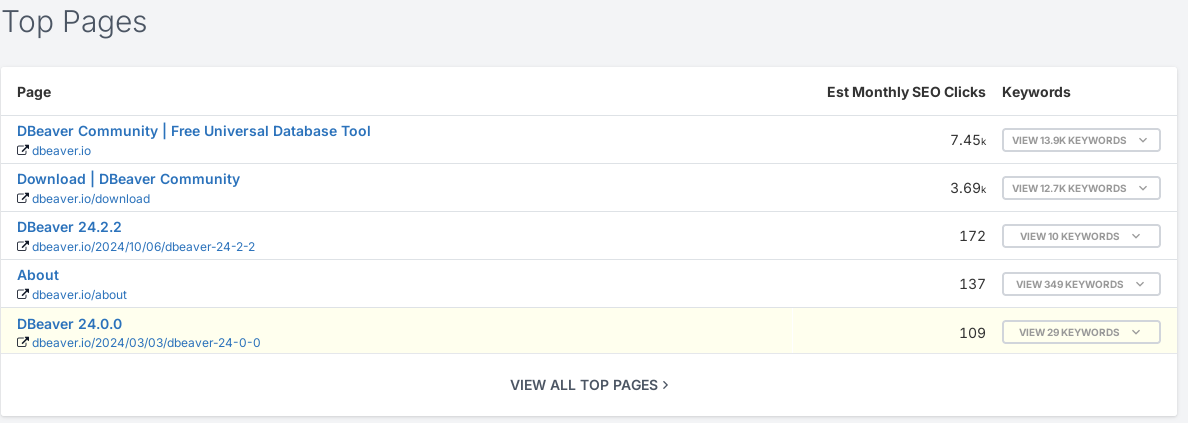Expand View 29 Keywords dropdown
Screen dimensions: 1188x423
coord(1081,332)
